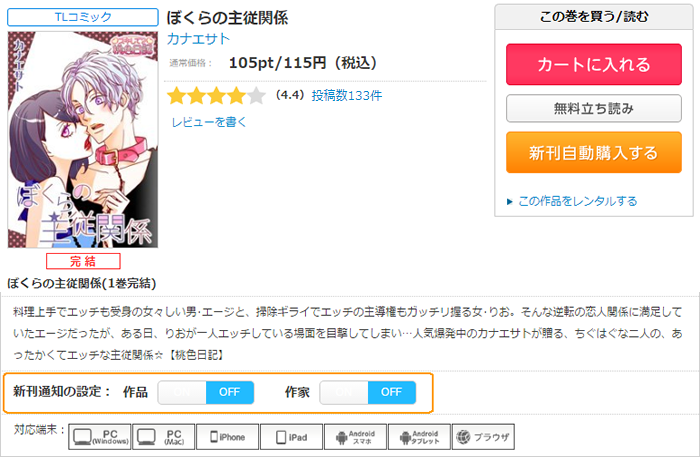Click the カートに入れる button
Viewport: 700px width, 457px height.
click(594, 64)
